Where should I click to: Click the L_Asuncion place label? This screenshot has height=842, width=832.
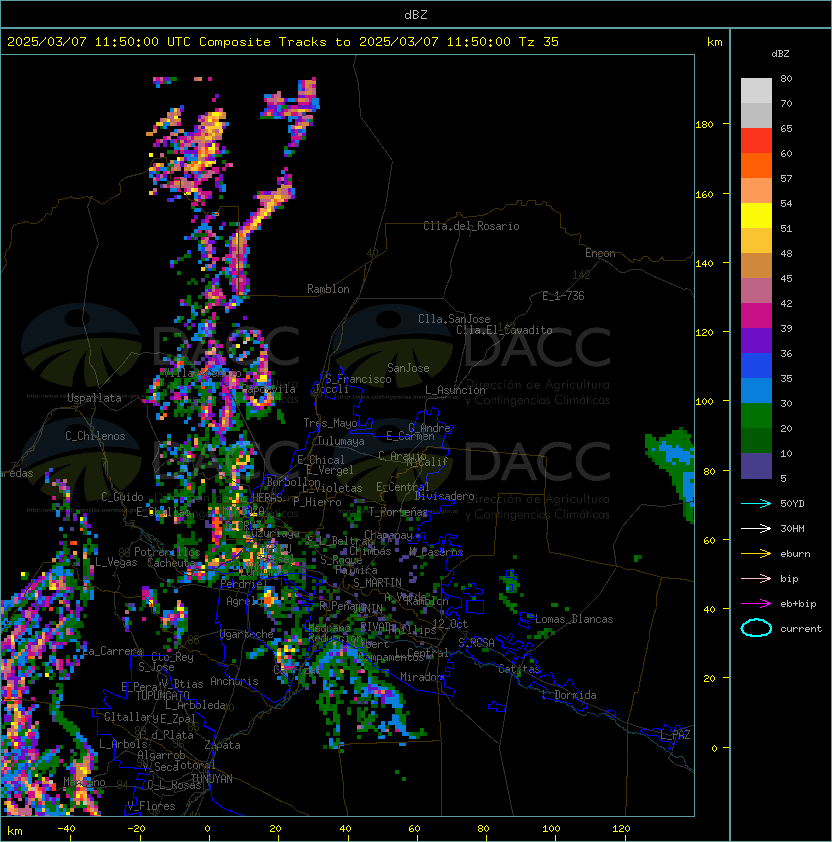455,390
